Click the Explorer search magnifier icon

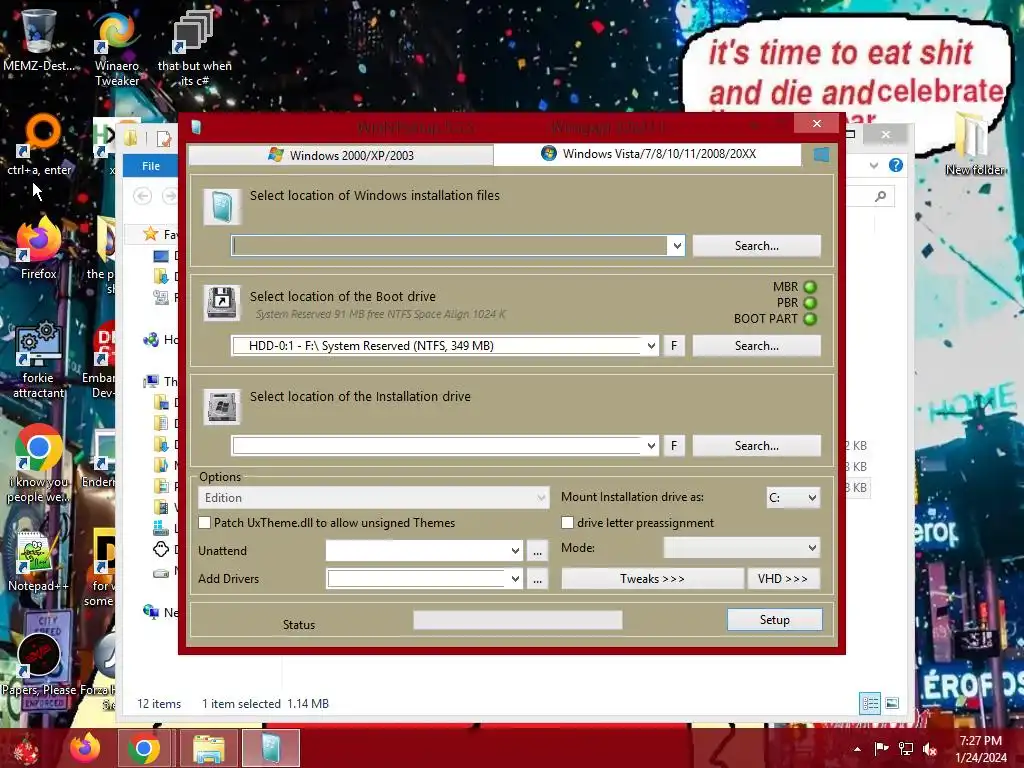881,196
